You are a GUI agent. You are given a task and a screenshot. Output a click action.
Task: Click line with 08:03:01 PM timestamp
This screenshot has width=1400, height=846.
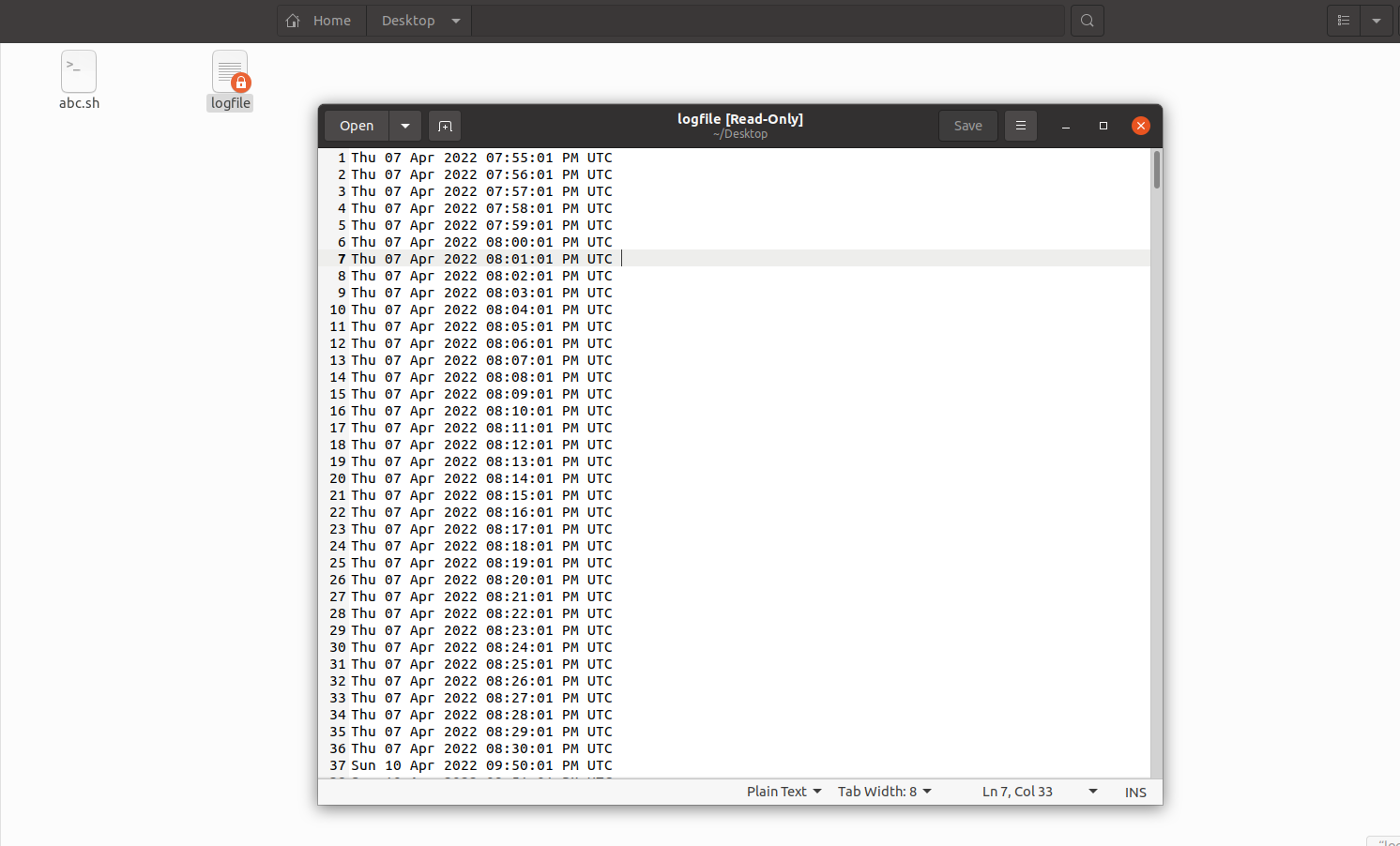(481, 293)
